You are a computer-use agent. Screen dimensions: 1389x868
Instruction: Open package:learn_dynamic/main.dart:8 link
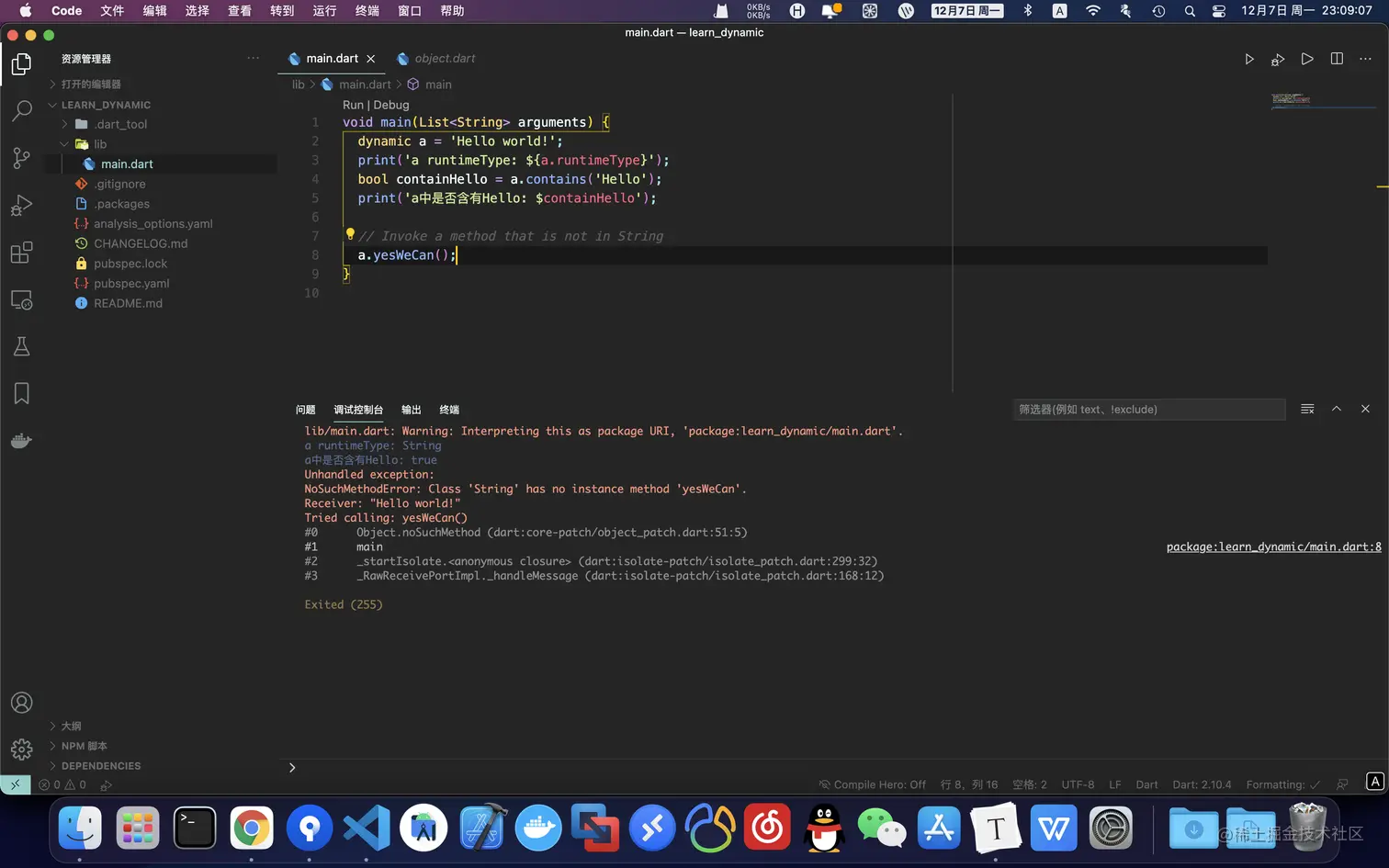(x=1273, y=547)
